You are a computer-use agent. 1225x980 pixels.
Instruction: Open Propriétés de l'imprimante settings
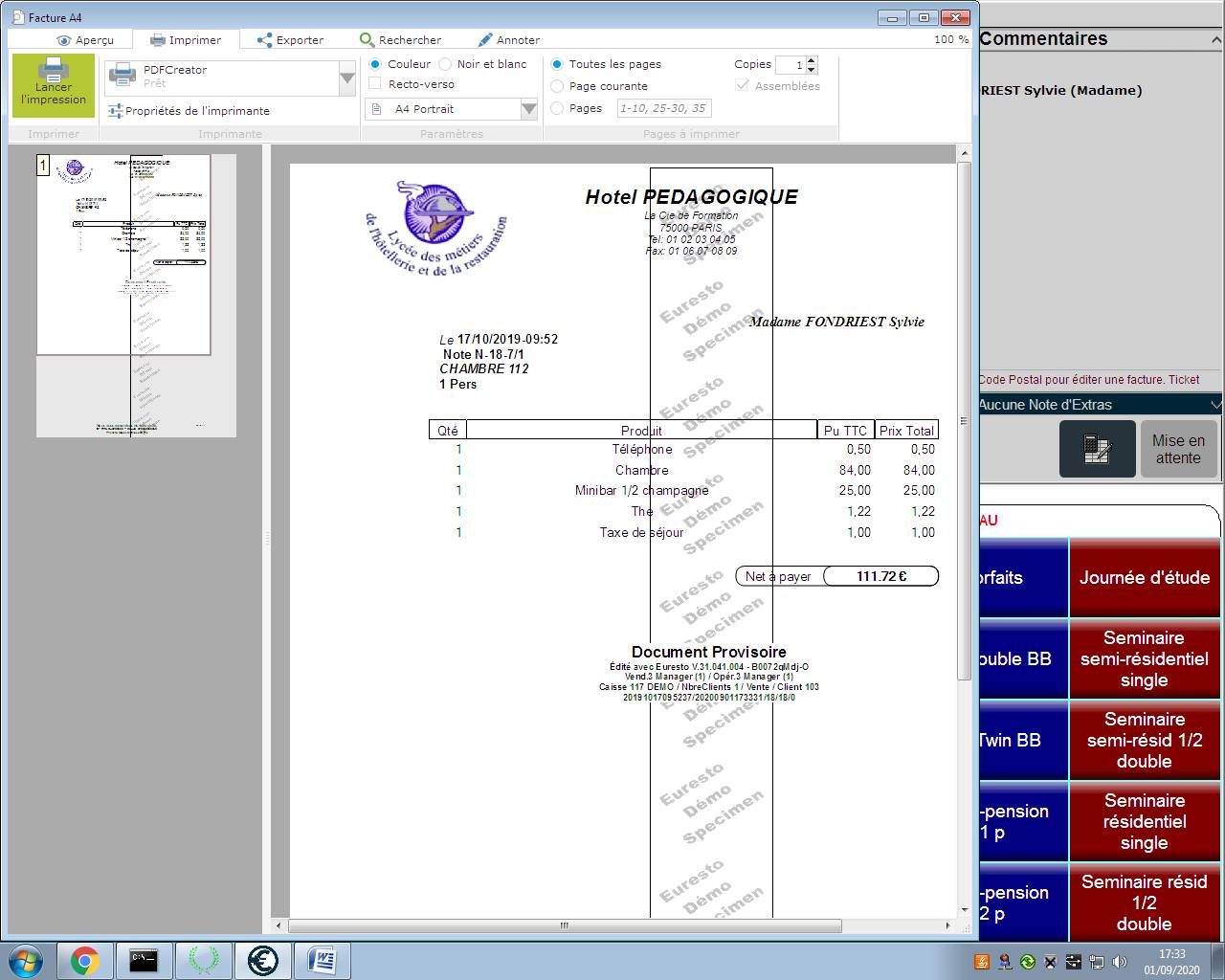coord(189,111)
